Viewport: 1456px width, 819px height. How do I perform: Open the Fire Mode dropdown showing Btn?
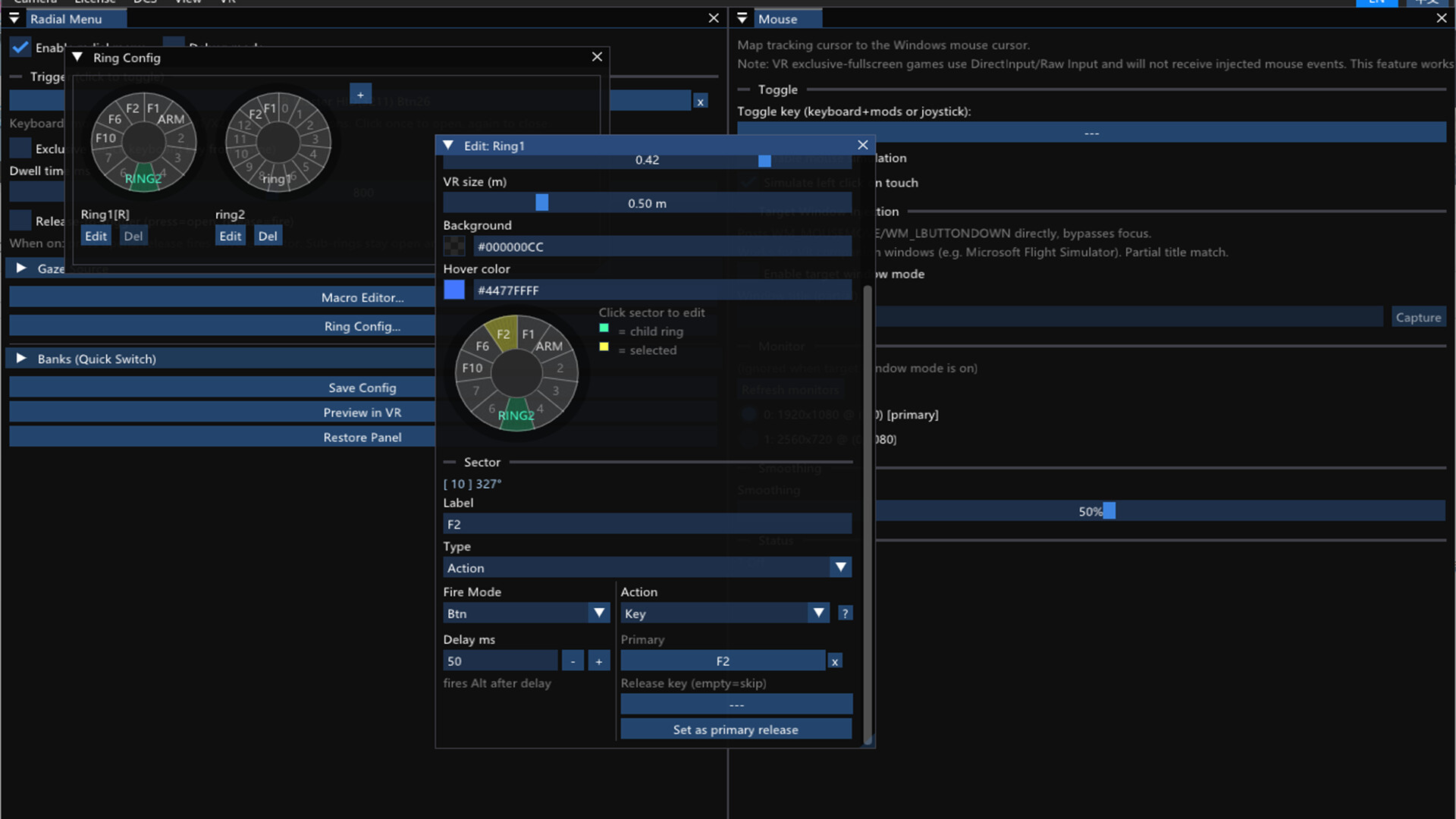point(526,613)
